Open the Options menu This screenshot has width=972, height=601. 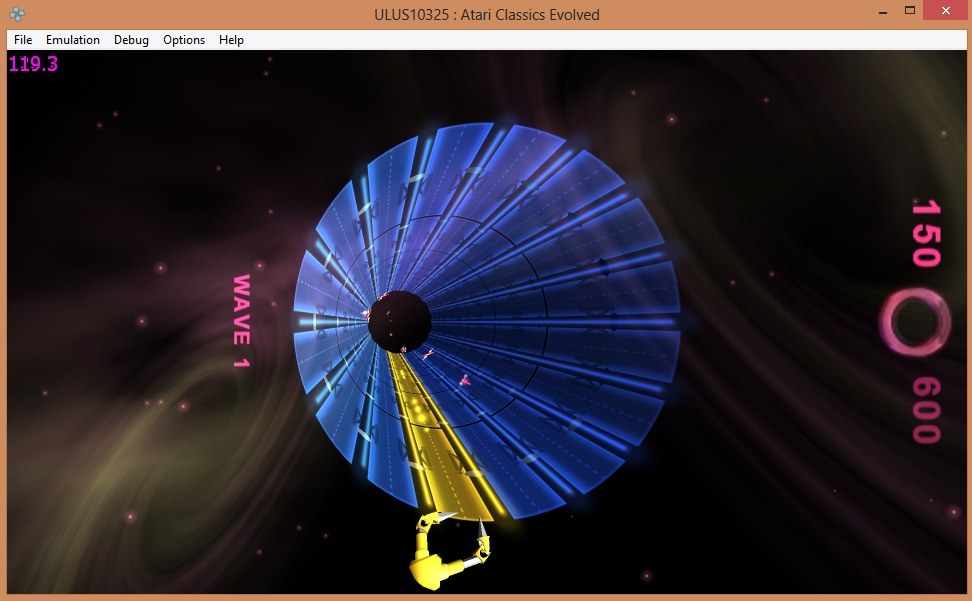point(184,40)
